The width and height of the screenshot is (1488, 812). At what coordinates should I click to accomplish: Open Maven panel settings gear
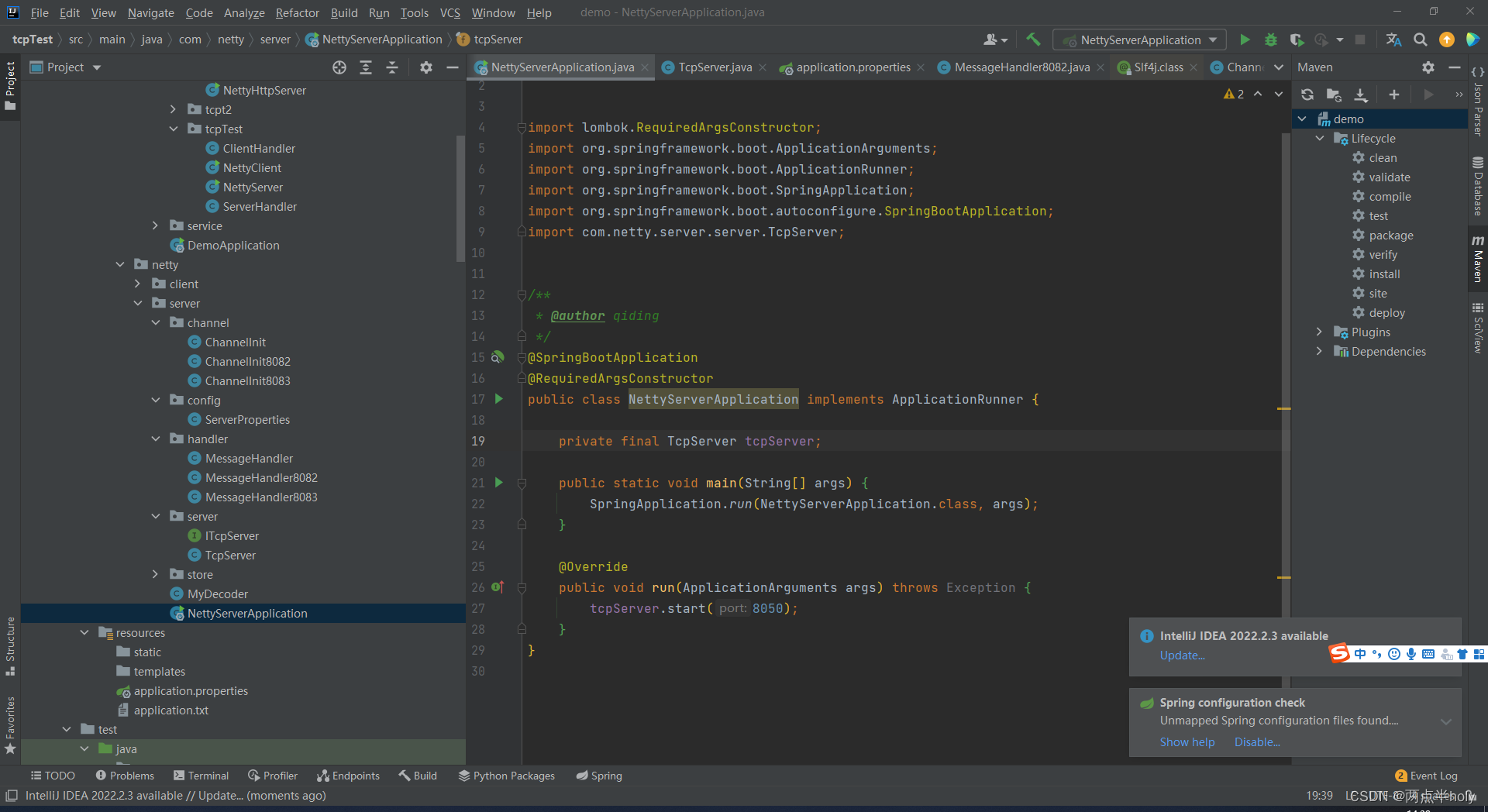tap(1428, 67)
